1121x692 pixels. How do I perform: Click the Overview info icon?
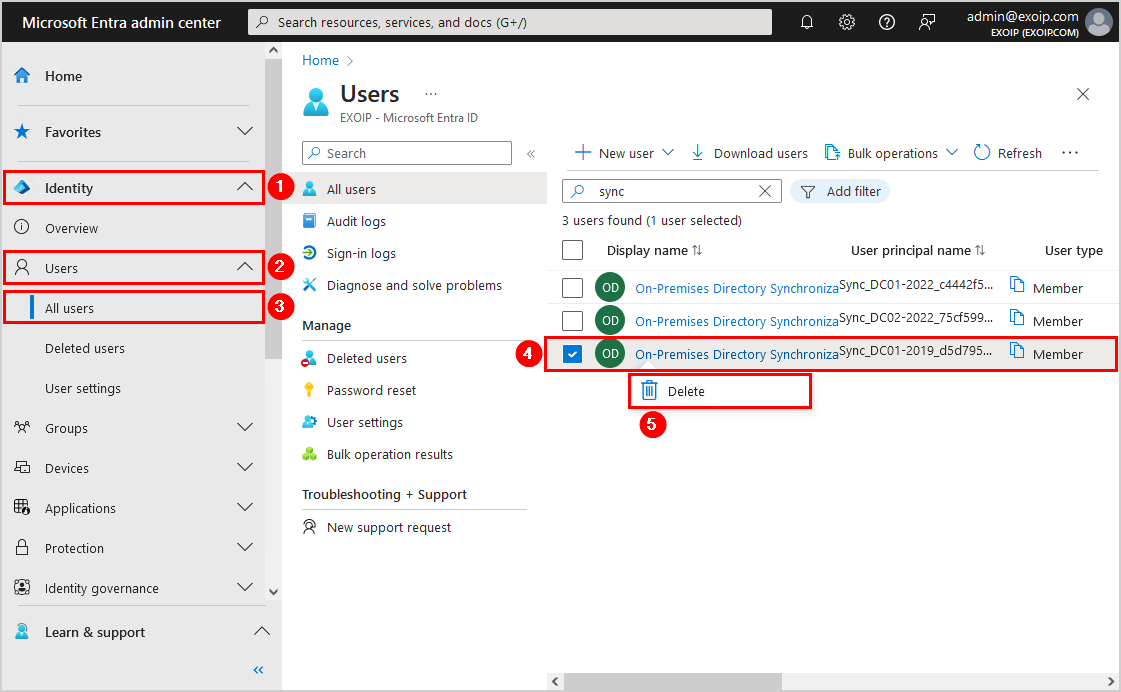[x=22, y=227]
